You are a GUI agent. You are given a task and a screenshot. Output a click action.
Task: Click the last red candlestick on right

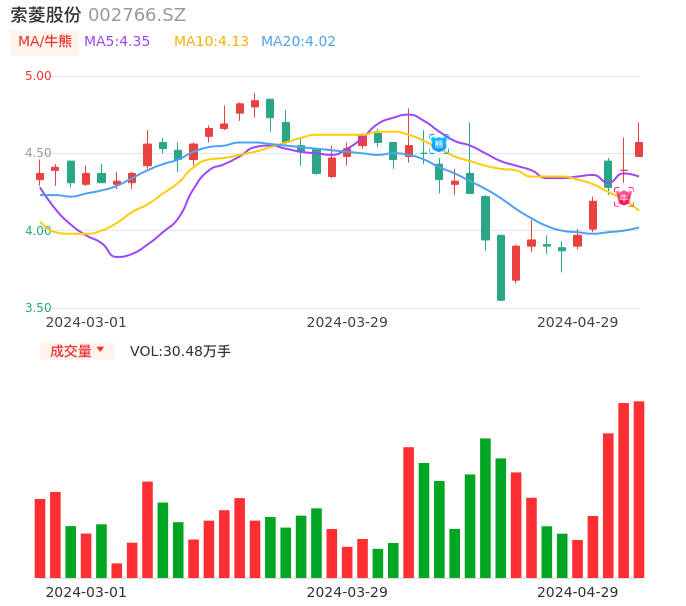pyautogui.click(x=639, y=149)
